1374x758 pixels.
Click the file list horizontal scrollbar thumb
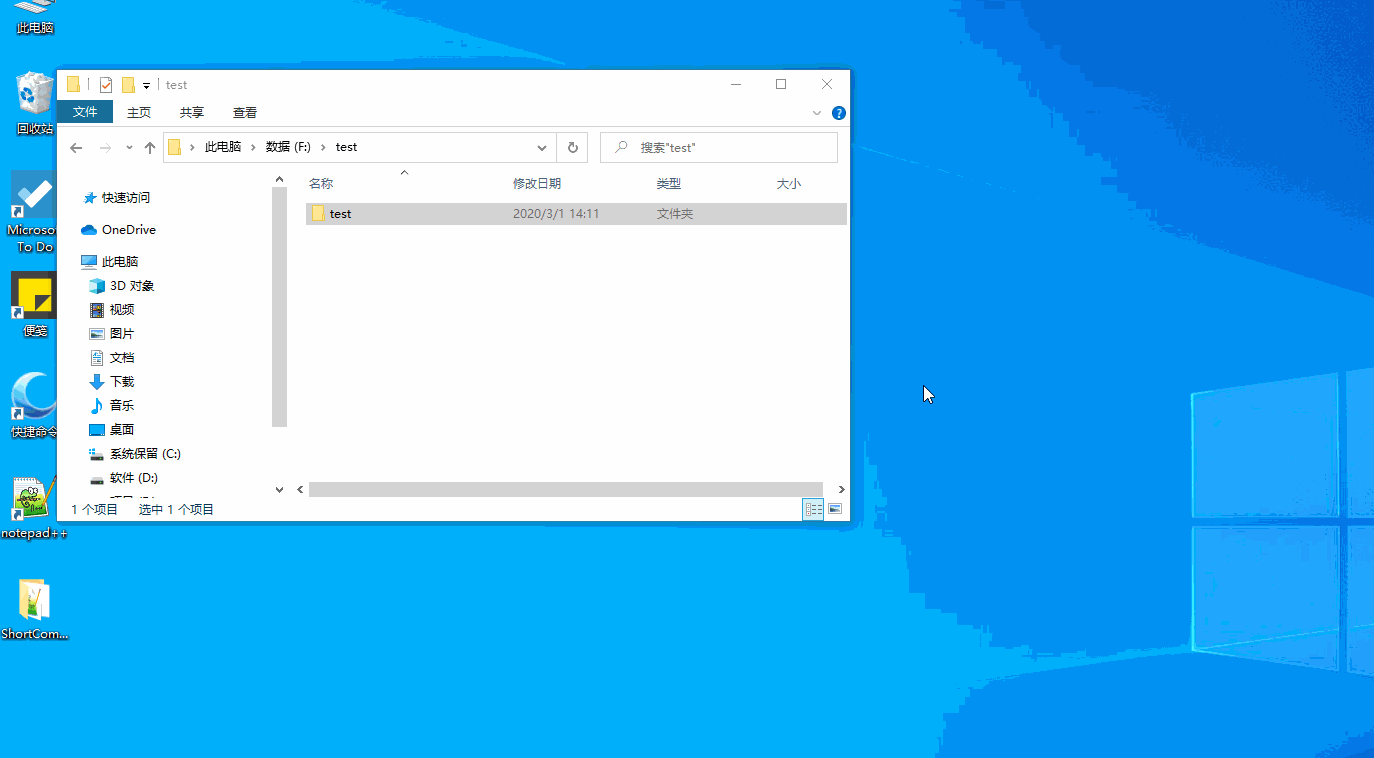565,490
